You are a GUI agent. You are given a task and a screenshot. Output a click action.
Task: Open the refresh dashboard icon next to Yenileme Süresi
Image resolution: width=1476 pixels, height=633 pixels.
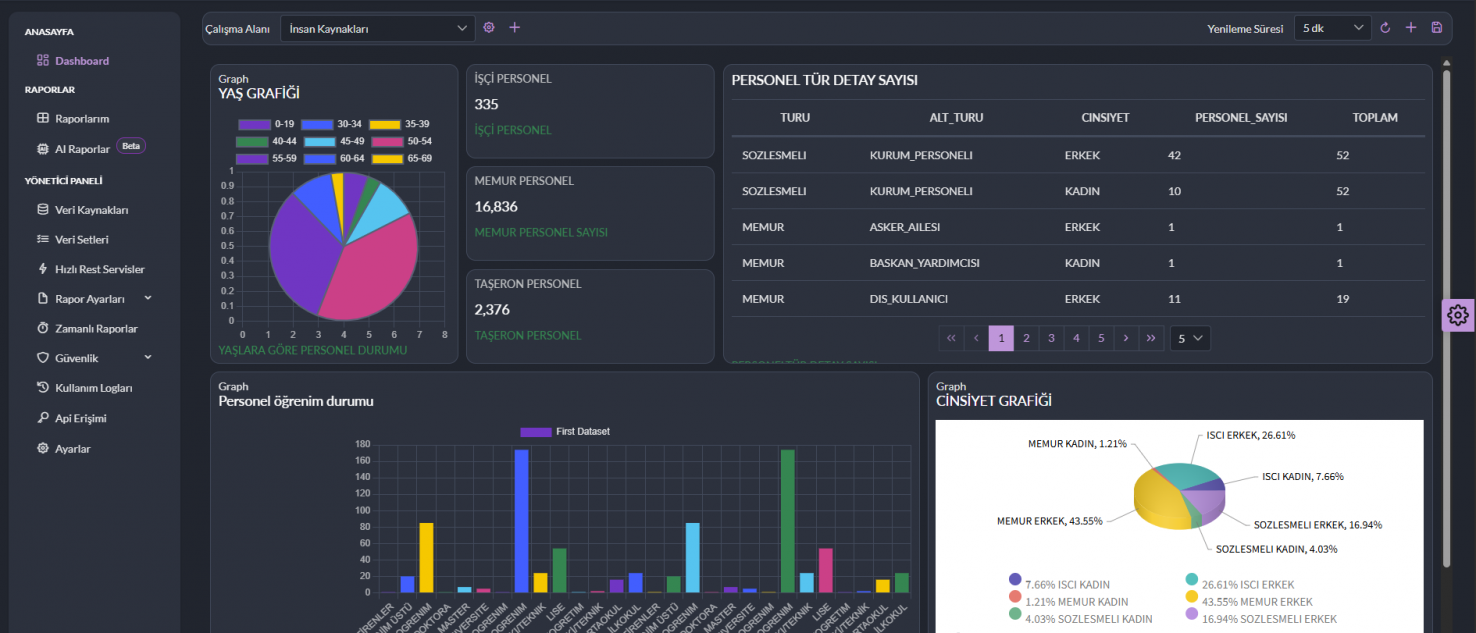(x=1385, y=27)
